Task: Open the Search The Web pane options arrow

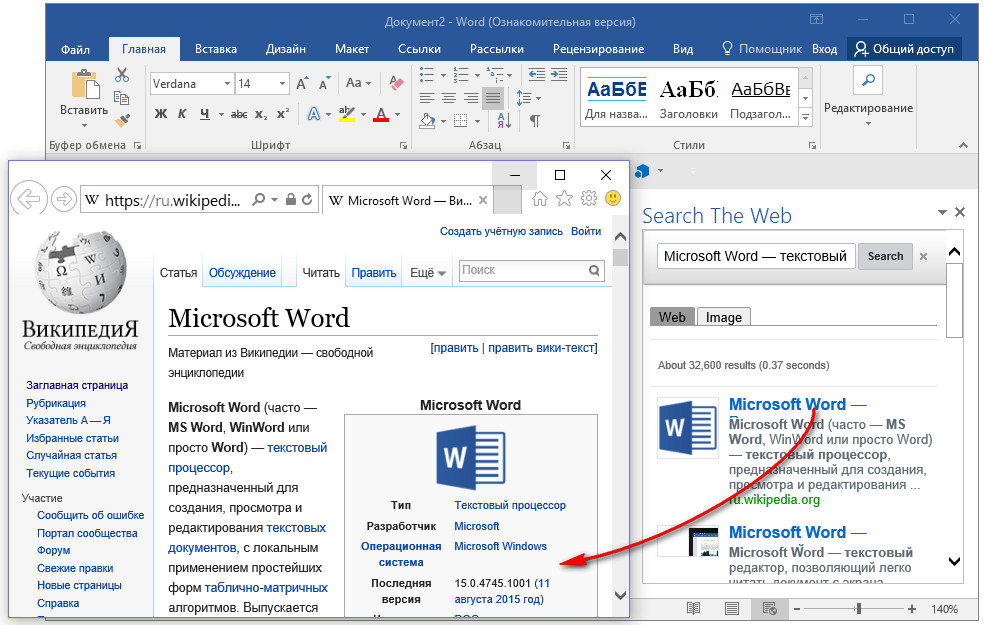Action: point(942,212)
